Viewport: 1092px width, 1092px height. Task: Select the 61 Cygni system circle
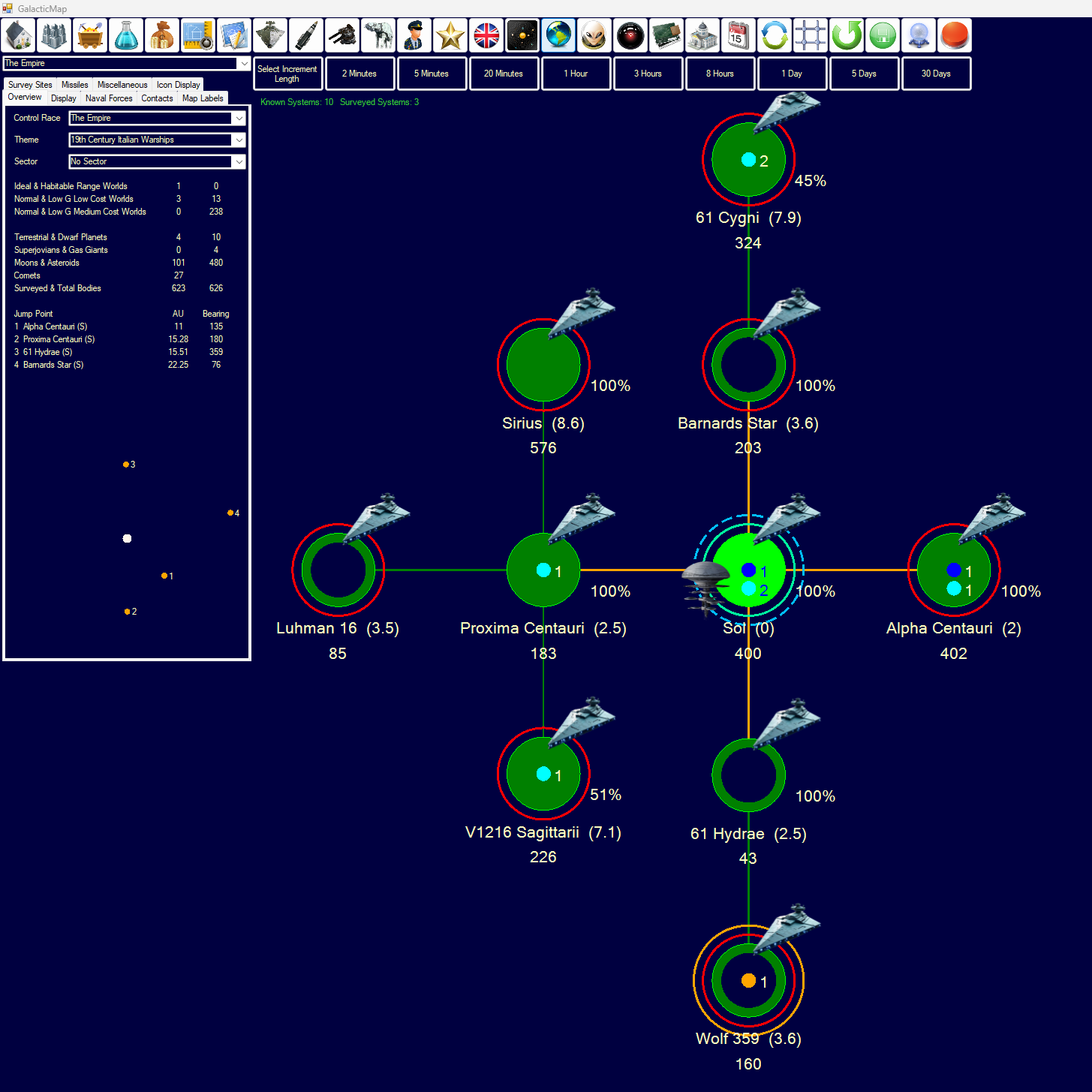(748, 159)
